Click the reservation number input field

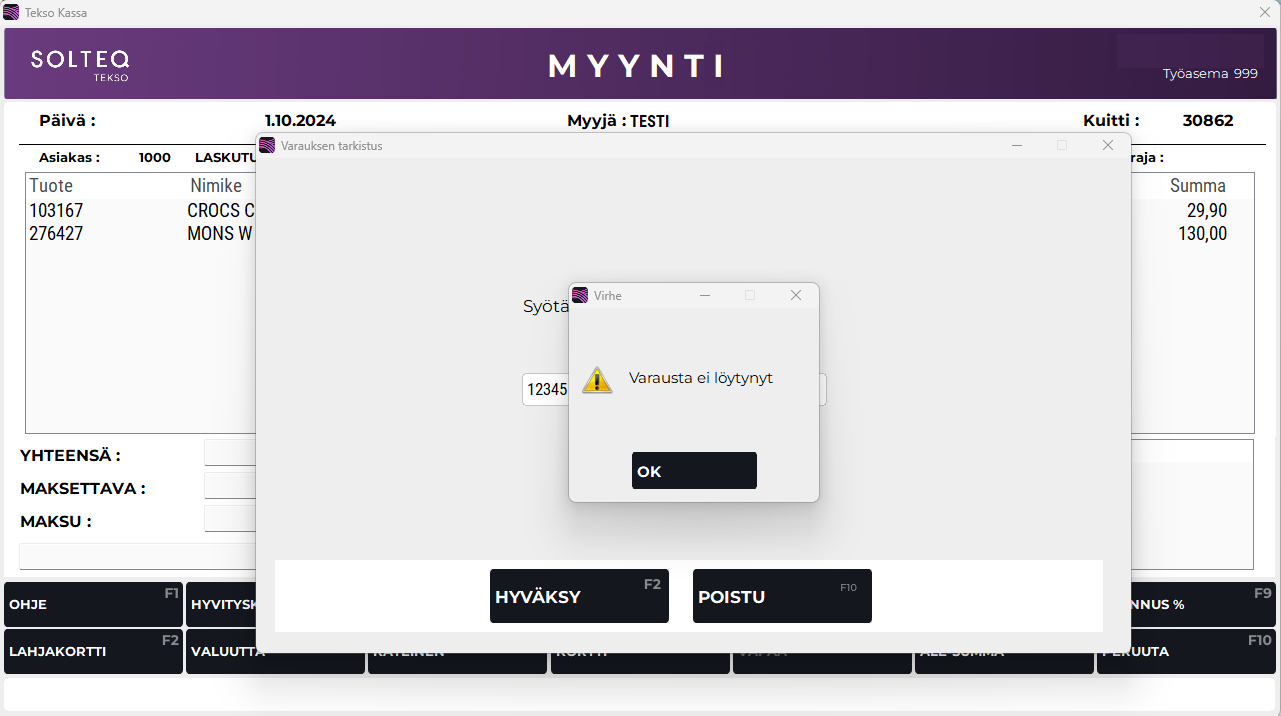tap(544, 390)
